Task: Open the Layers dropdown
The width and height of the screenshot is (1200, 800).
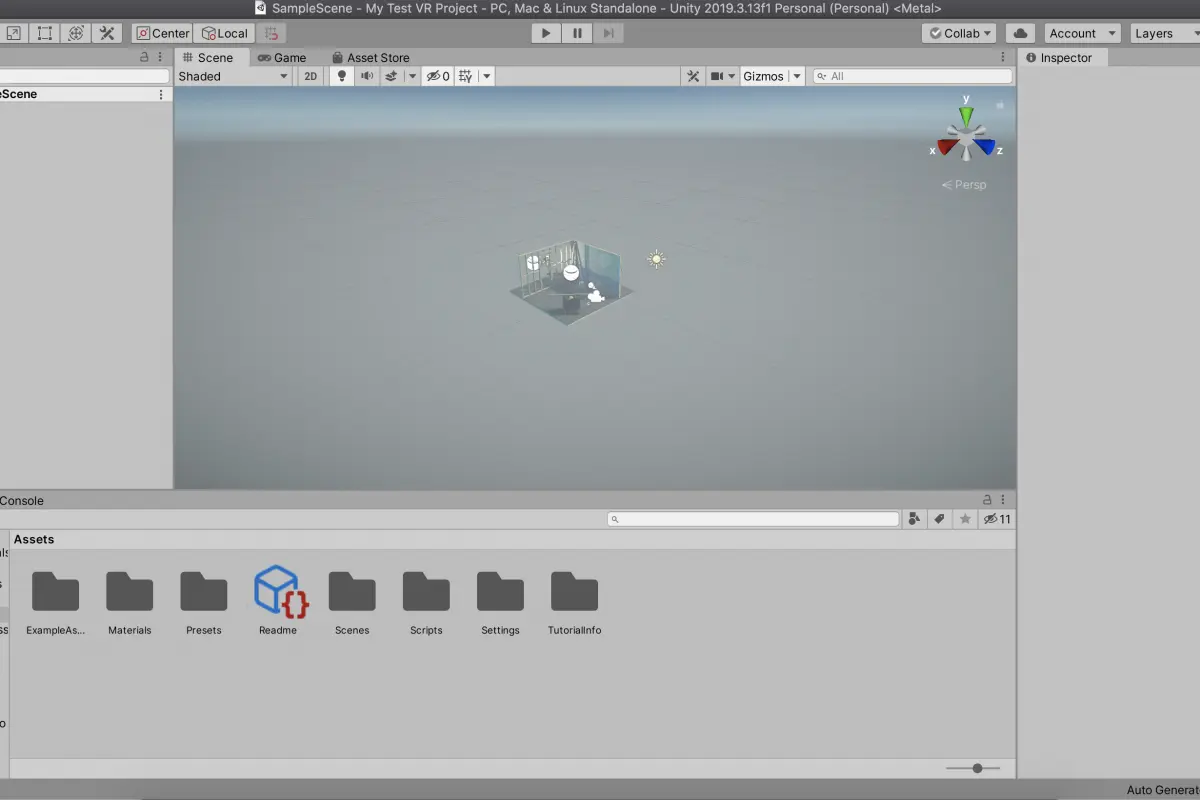Action: [x=1165, y=33]
